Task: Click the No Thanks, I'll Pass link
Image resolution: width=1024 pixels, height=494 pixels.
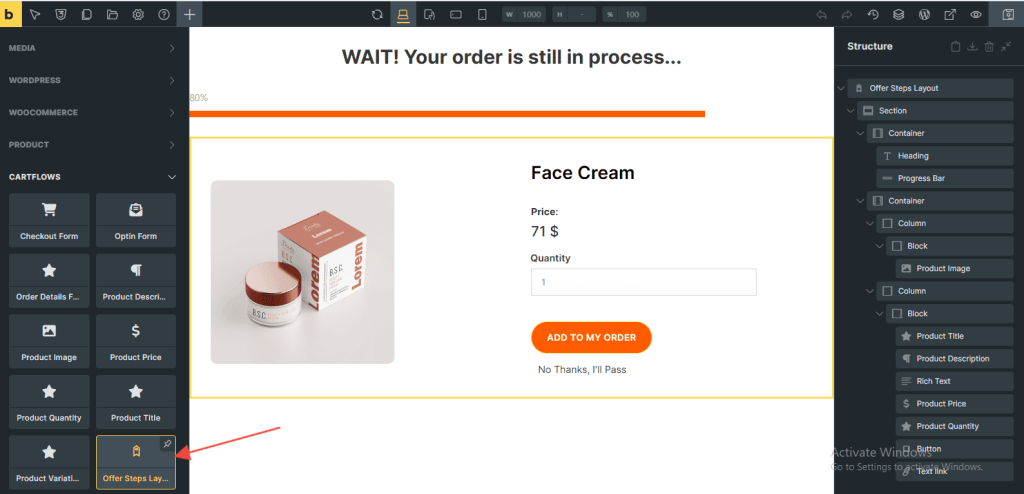Action: (x=582, y=370)
